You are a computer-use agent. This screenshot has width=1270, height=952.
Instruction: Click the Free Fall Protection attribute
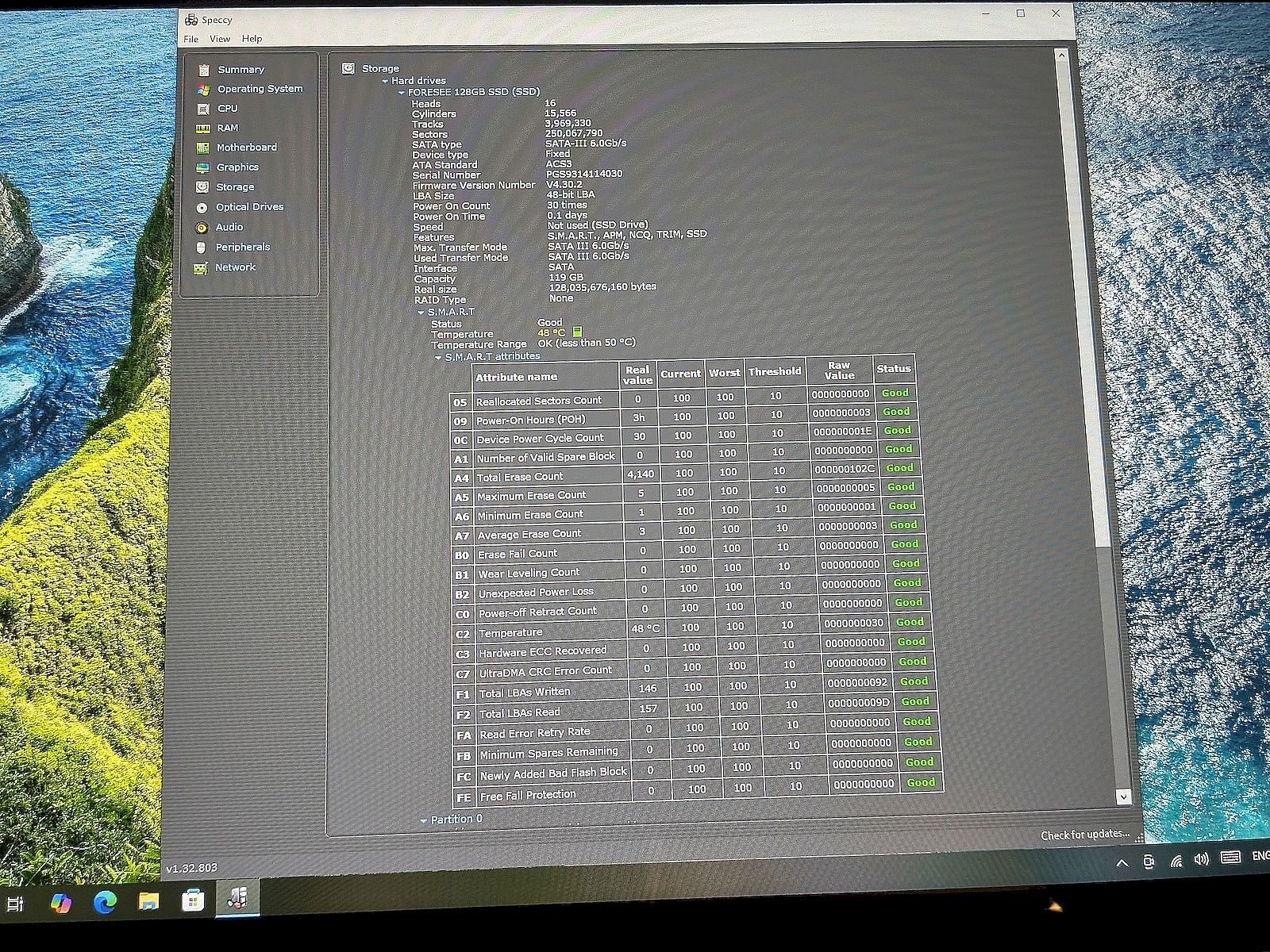[x=528, y=795]
